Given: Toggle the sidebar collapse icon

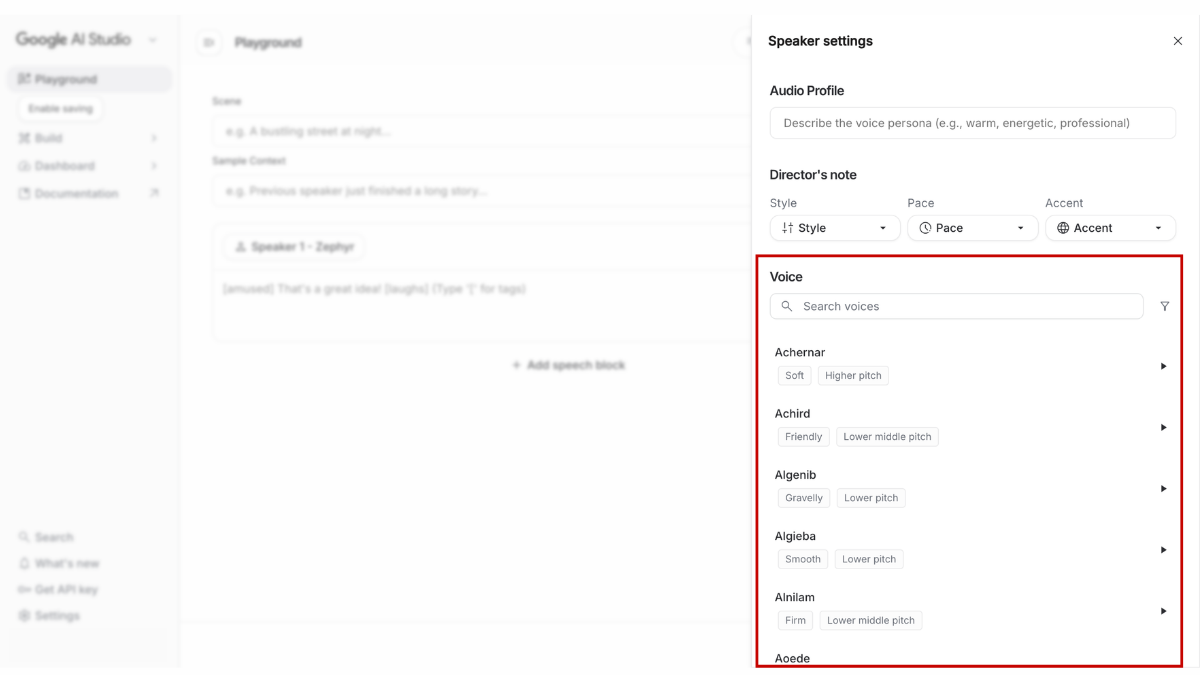Looking at the screenshot, I should [208, 43].
